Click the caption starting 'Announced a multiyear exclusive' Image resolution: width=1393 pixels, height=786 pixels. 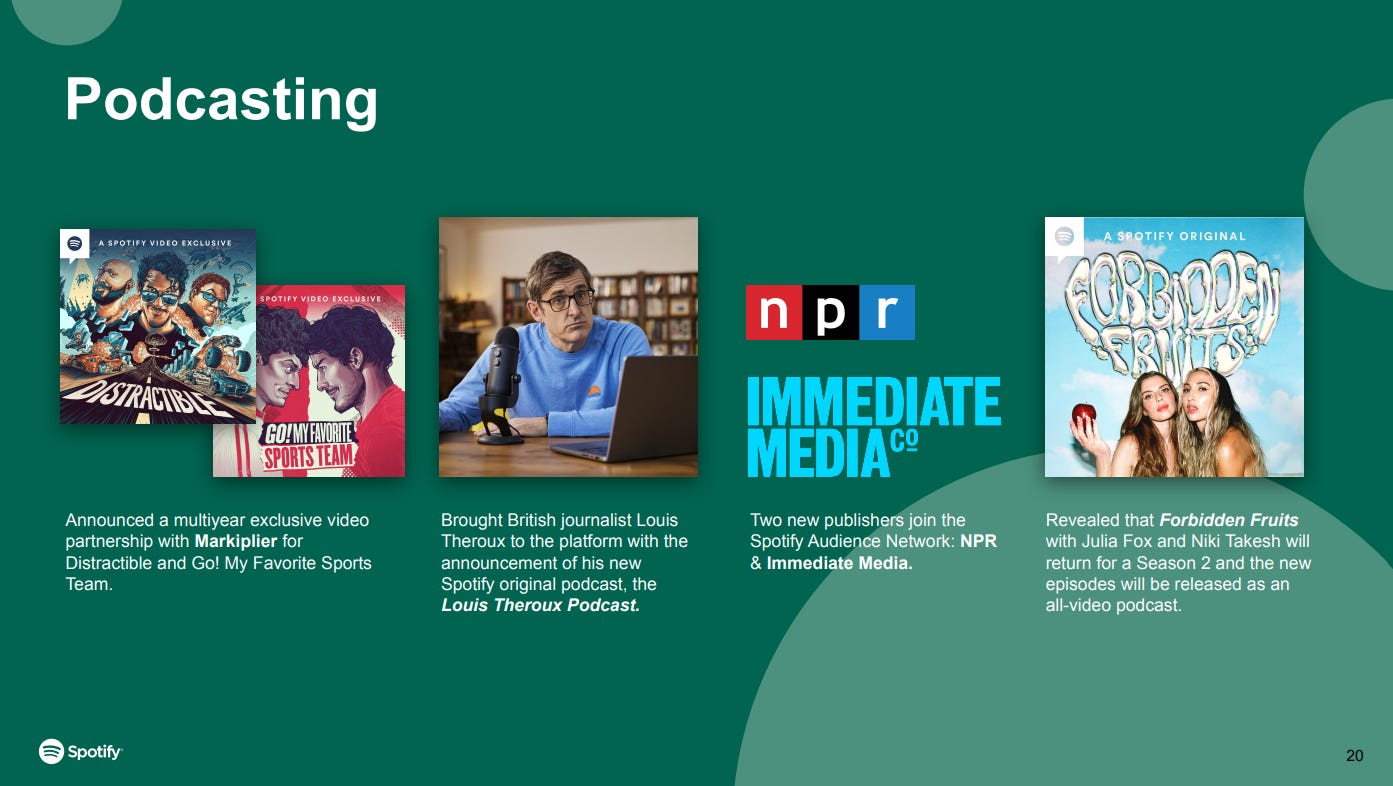(218, 552)
